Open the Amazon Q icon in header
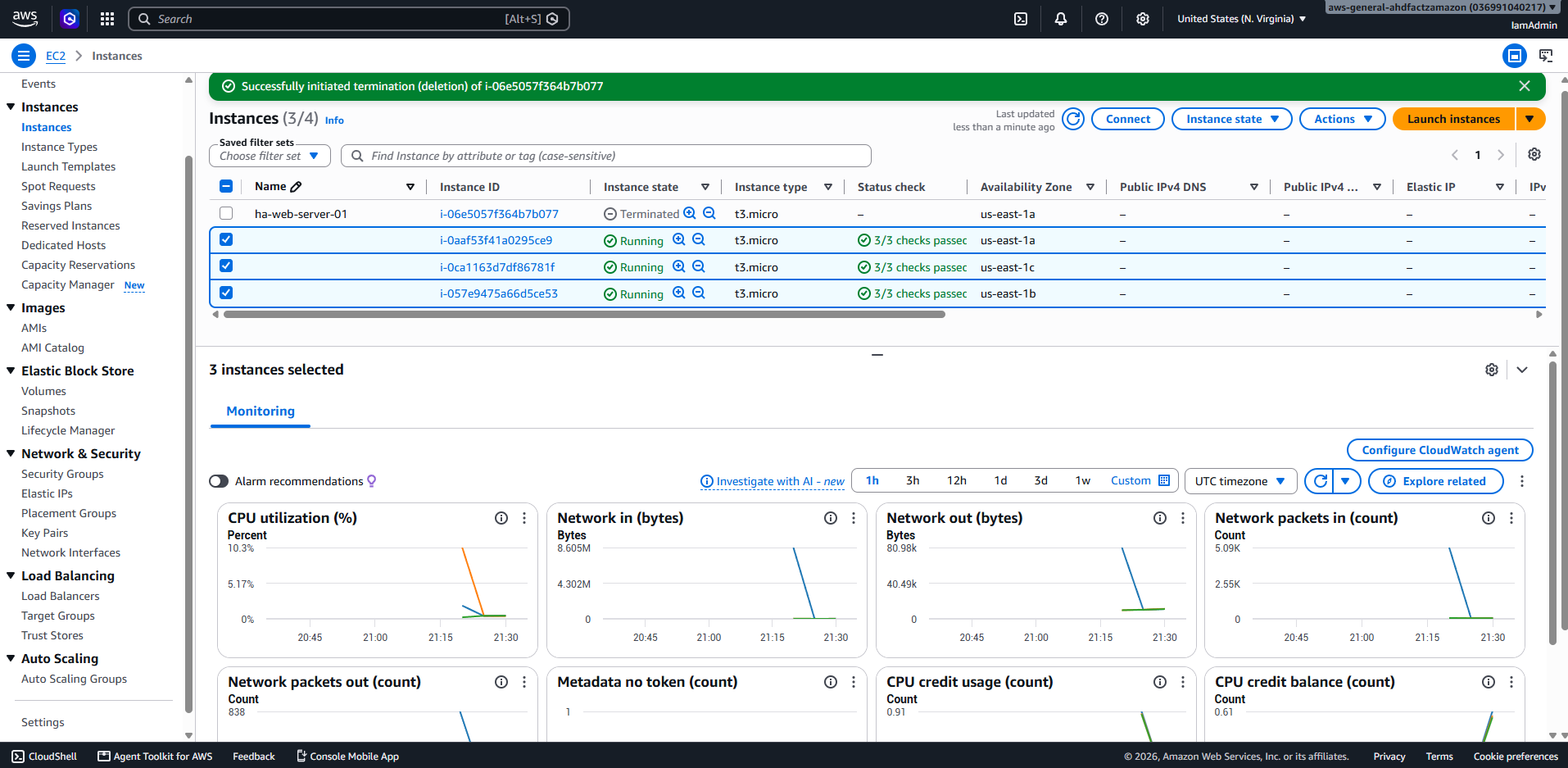 tap(70, 19)
